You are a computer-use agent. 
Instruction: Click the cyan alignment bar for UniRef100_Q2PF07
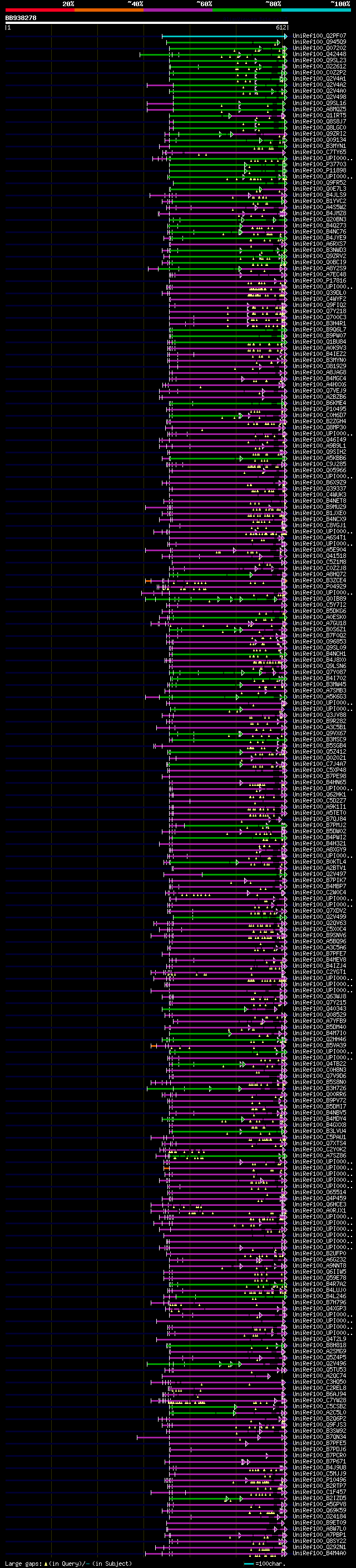(225, 36)
